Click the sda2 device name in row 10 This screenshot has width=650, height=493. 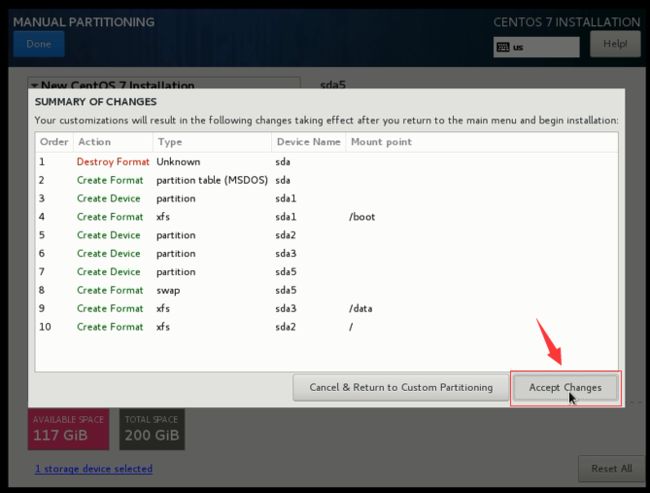click(286, 327)
